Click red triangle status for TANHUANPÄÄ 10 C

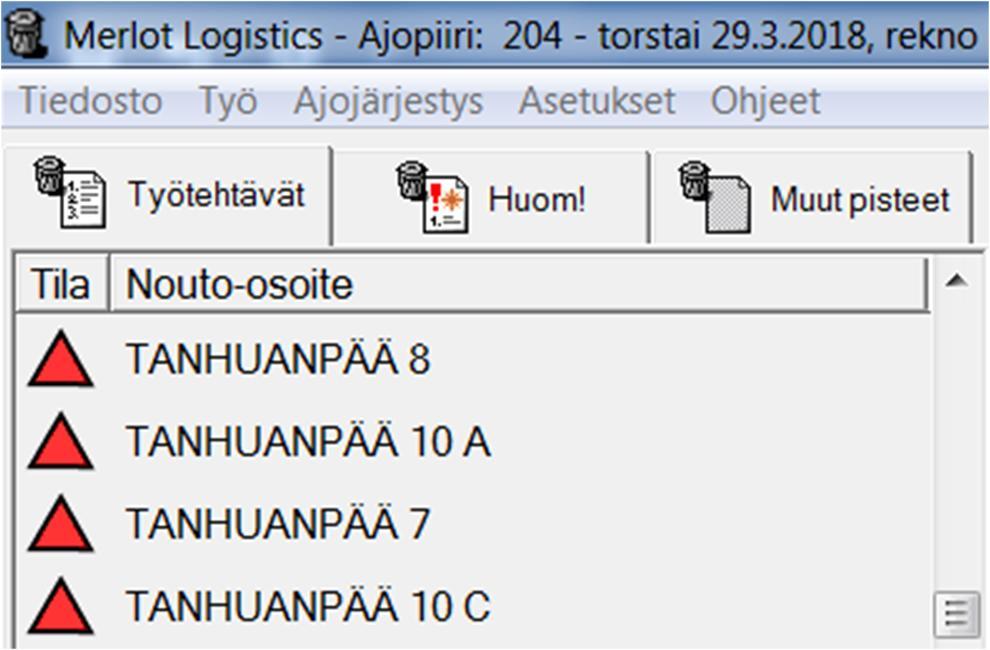tap(60, 607)
